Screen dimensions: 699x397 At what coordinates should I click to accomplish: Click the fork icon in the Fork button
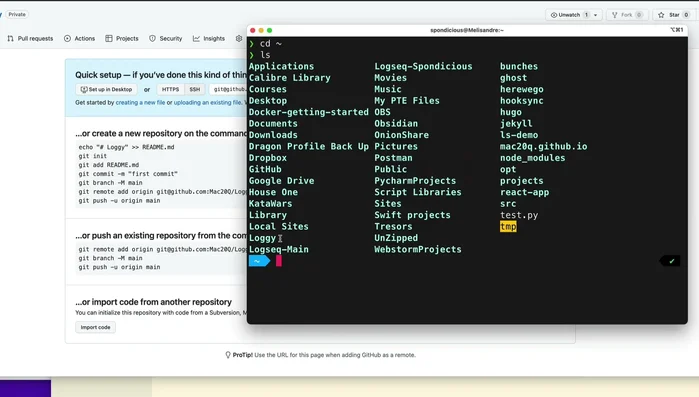tap(615, 15)
